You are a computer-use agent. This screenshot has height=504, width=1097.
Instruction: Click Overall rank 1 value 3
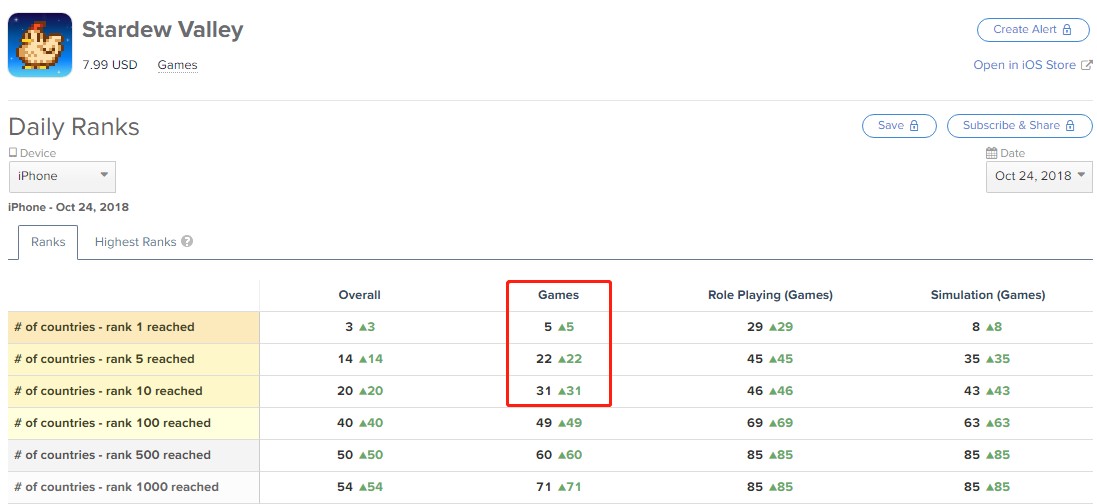click(349, 327)
